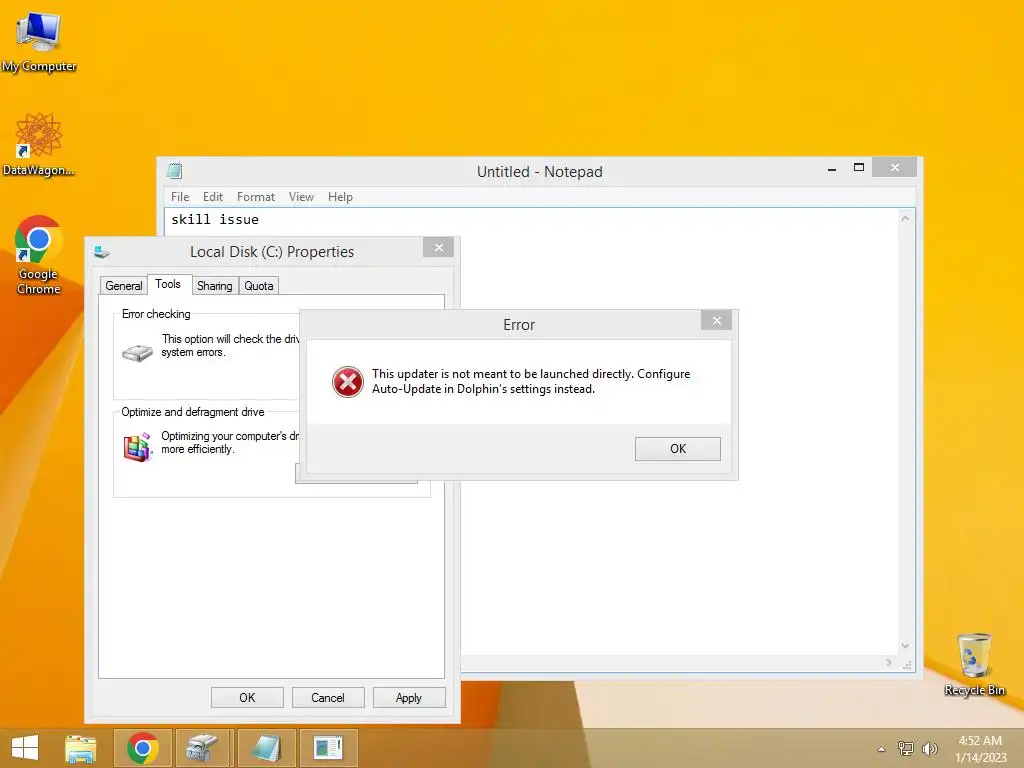Click the Error checking drive icon
The image size is (1024, 768).
point(137,353)
